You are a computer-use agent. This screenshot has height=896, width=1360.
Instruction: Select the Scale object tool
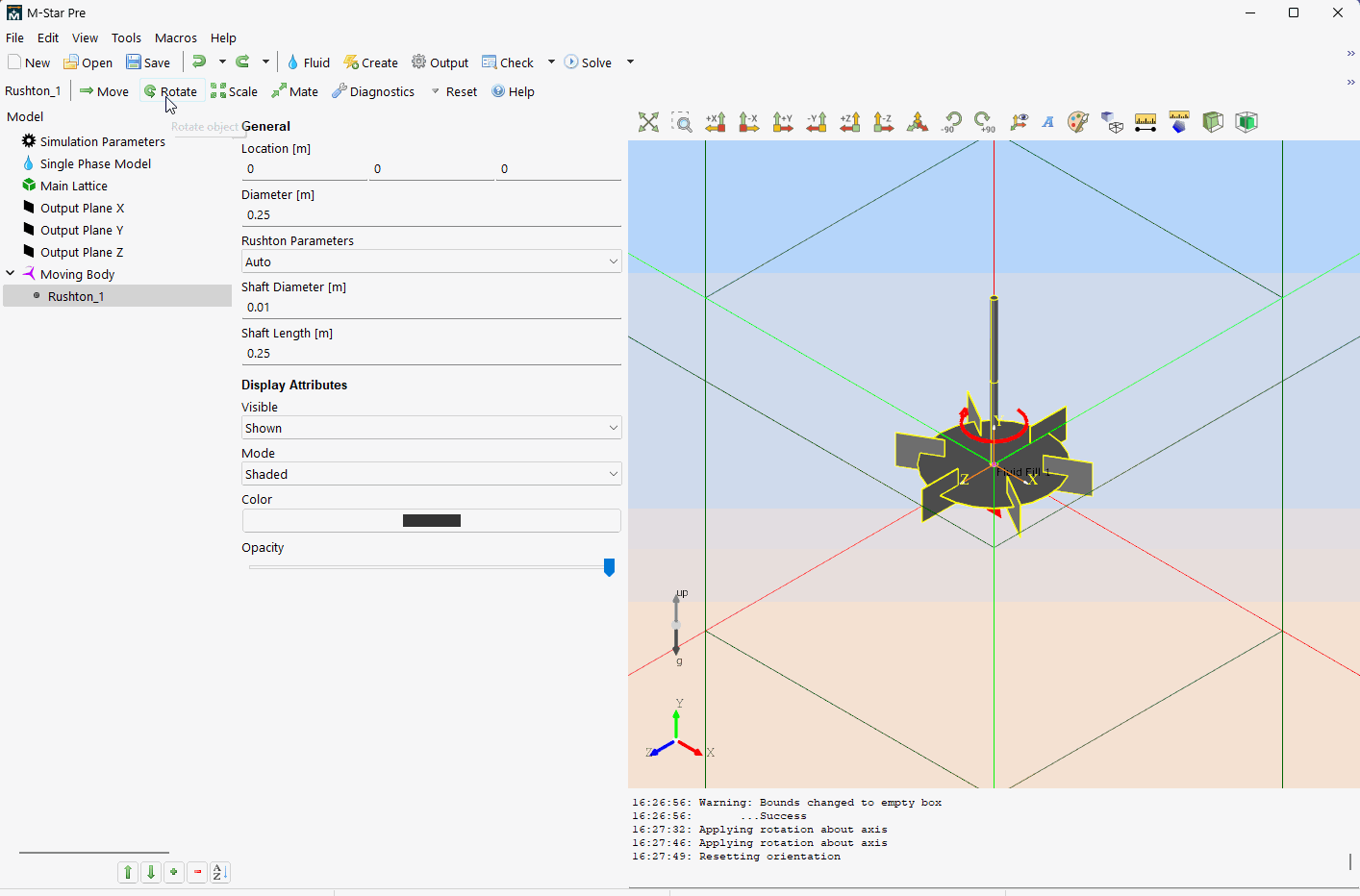point(235,91)
